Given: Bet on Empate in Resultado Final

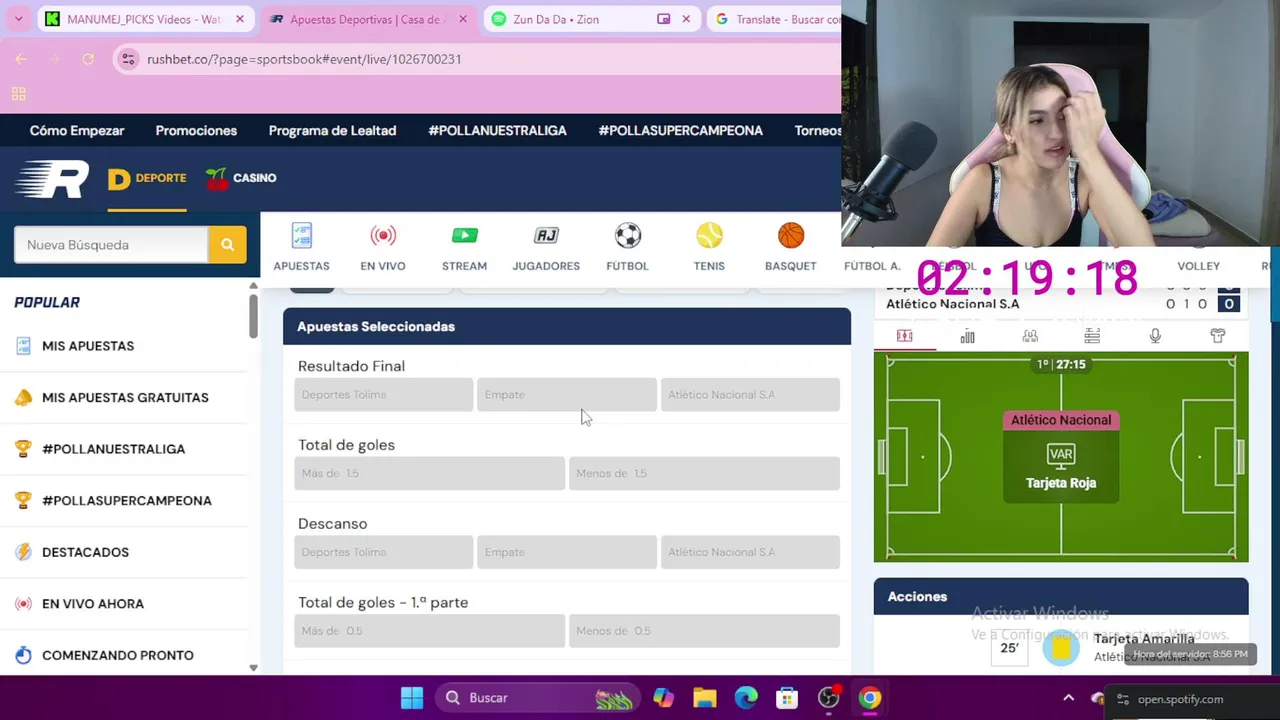Looking at the screenshot, I should tap(566, 395).
